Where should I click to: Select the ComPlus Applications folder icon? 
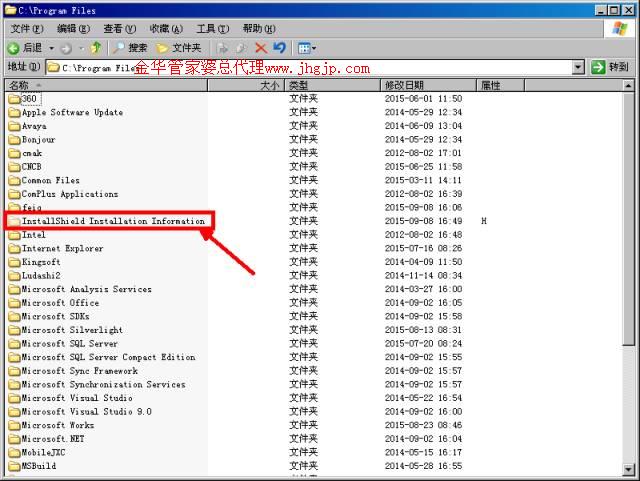coord(14,194)
